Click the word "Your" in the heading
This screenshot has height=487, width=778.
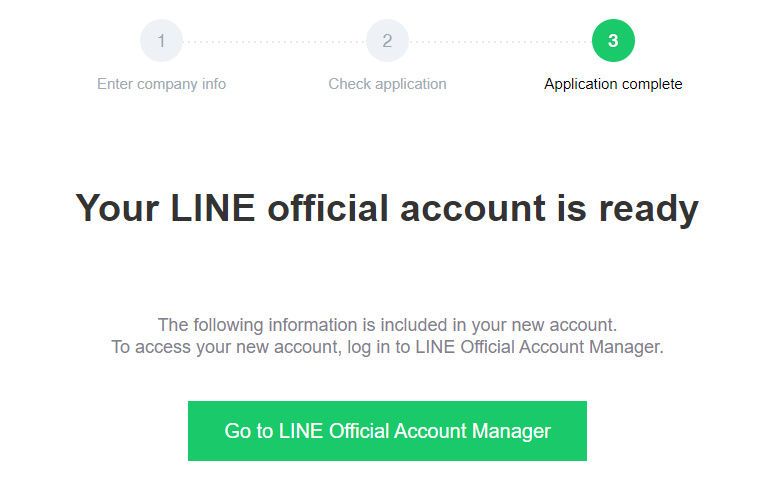114,208
